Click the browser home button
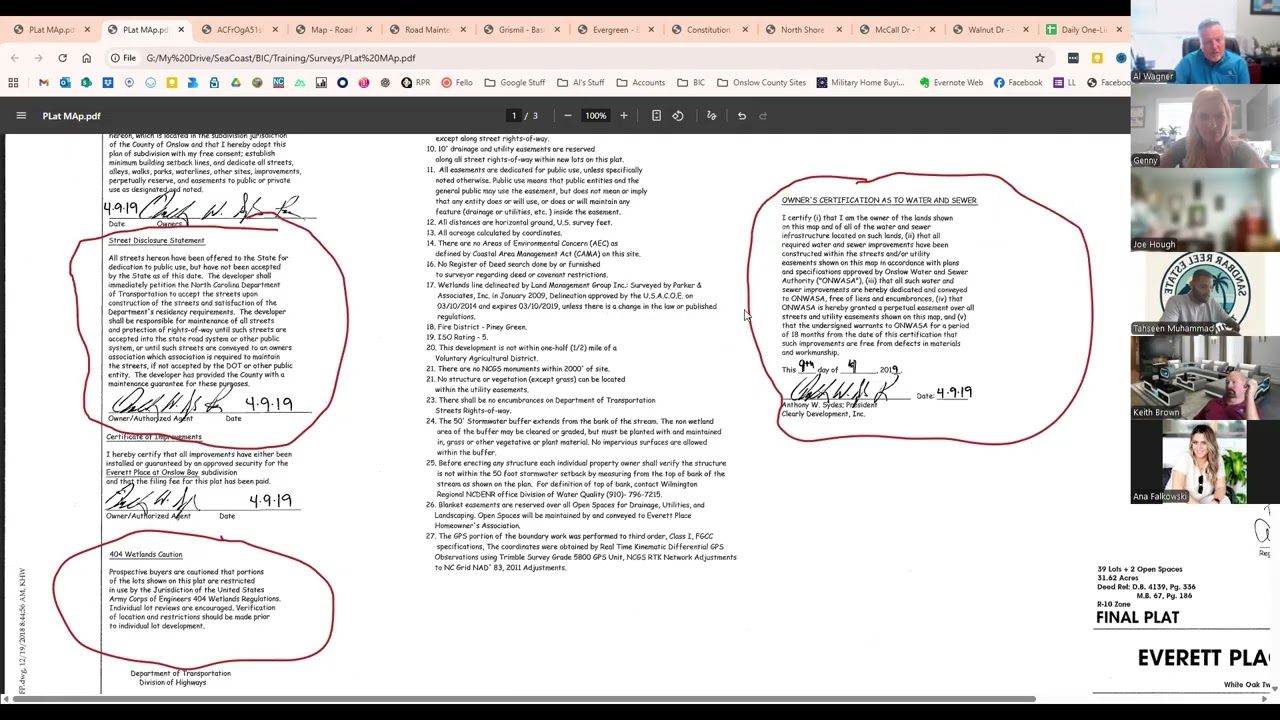 point(86,58)
